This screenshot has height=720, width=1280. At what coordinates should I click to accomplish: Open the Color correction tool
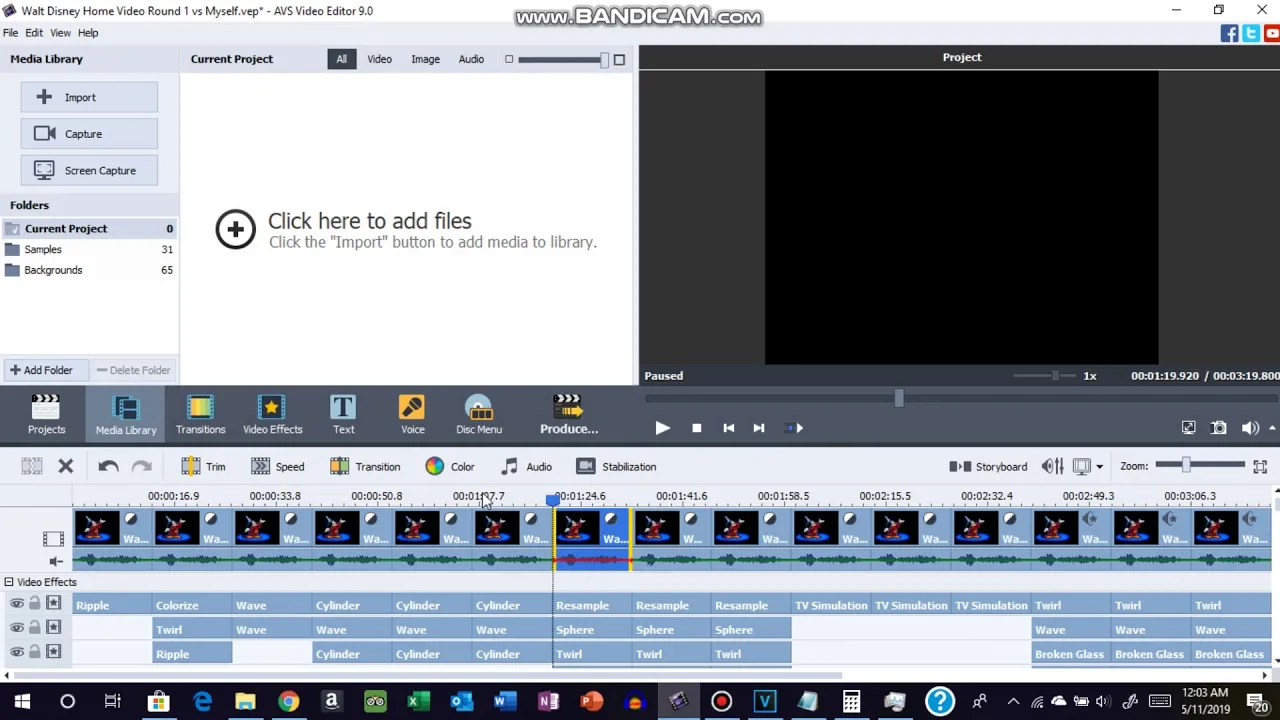[x=450, y=467]
